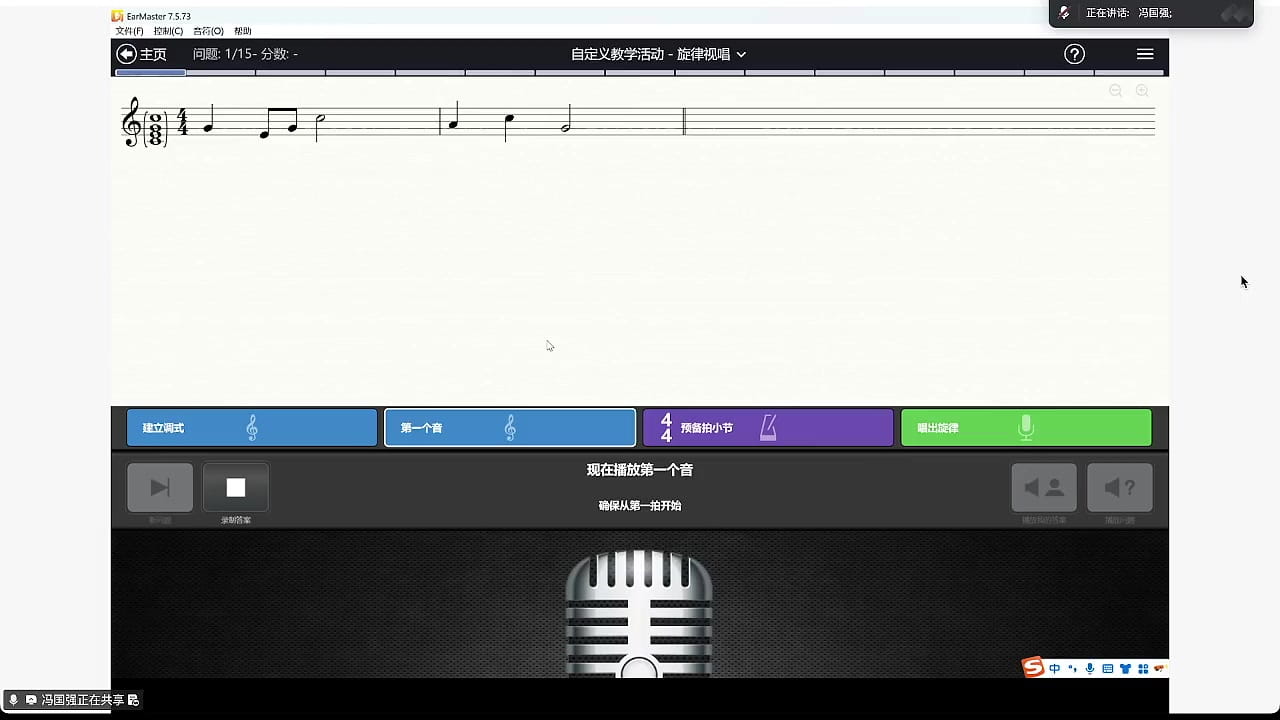Click the 建立调式 button

(x=252, y=428)
